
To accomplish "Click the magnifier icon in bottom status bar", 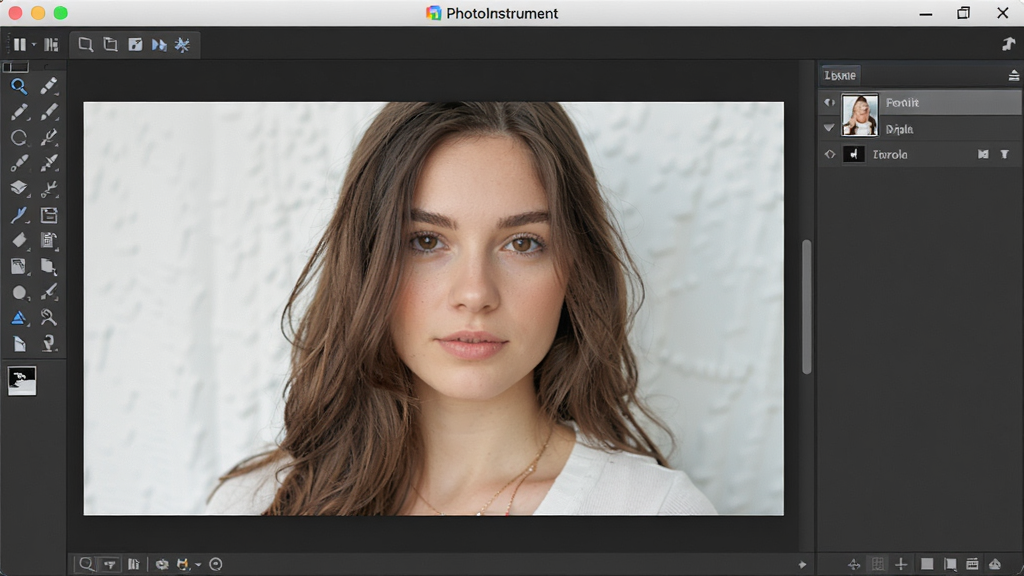I will [x=86, y=564].
